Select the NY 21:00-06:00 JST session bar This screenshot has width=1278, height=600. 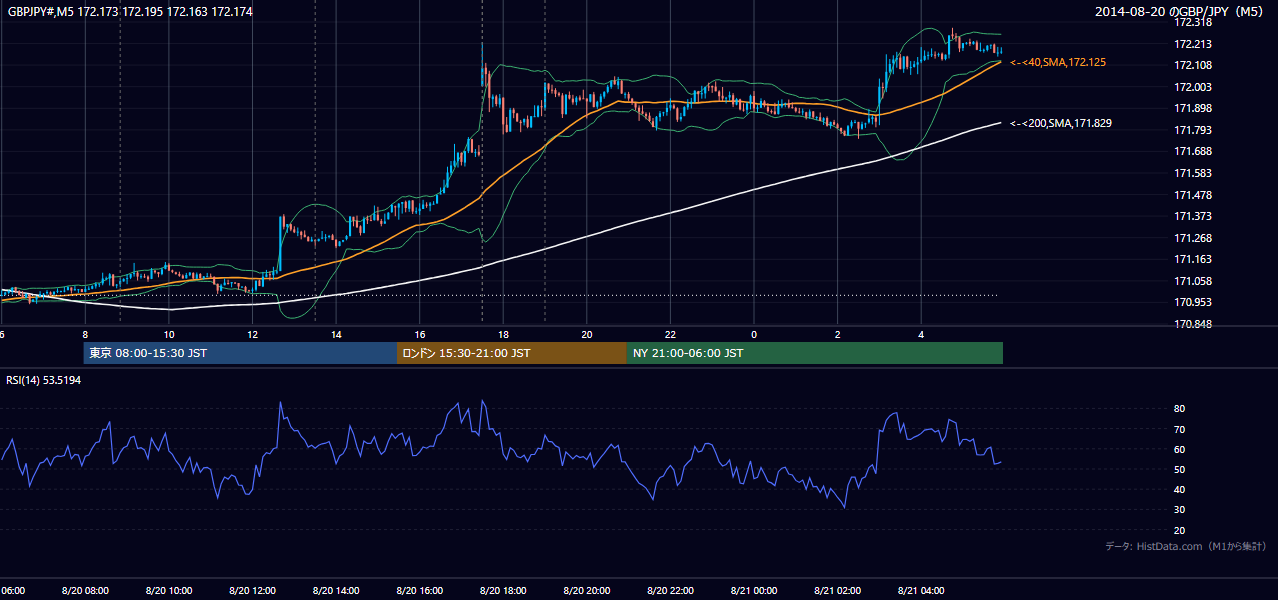[x=815, y=353]
